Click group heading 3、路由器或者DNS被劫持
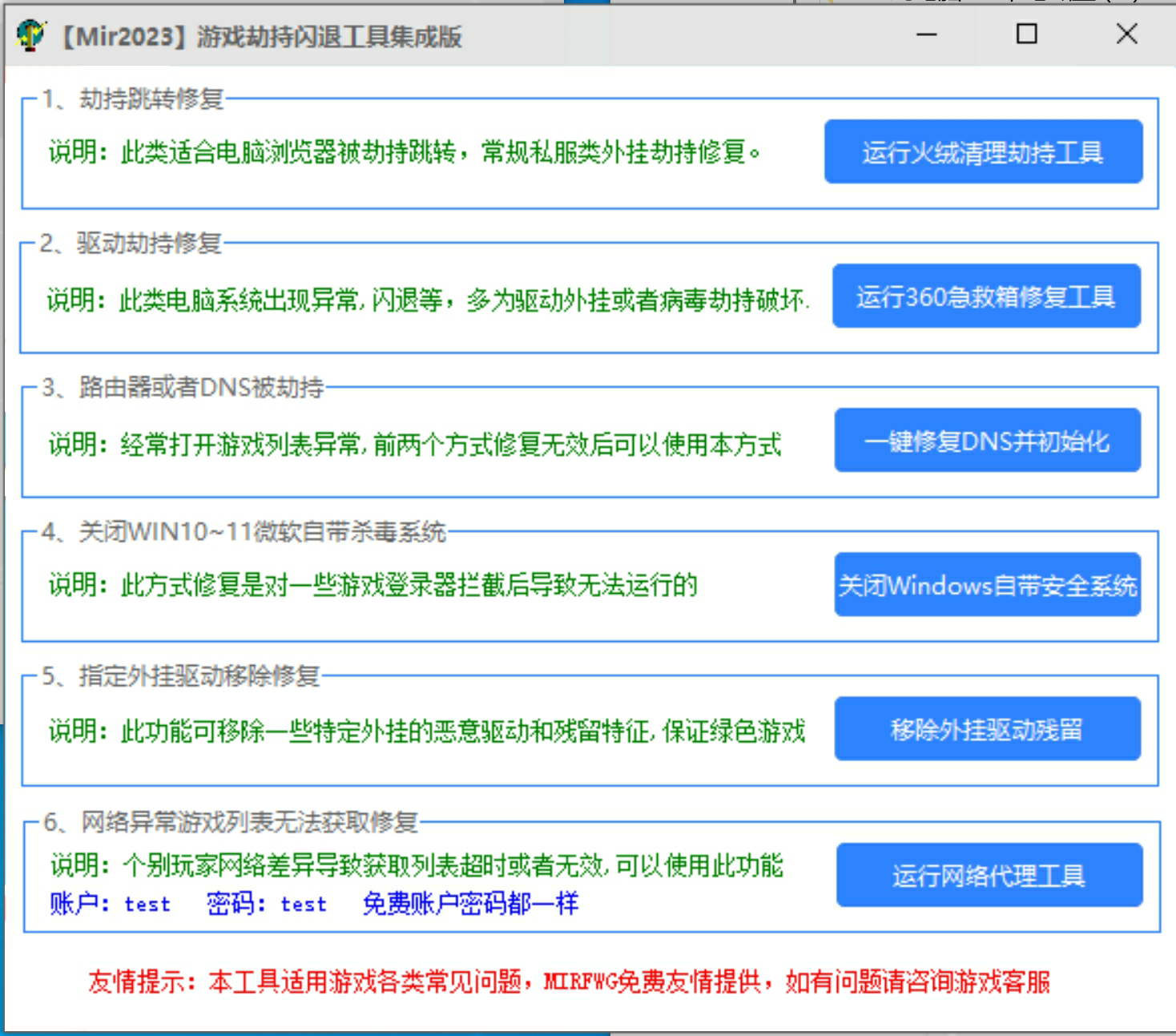Image resolution: width=1176 pixels, height=1036 pixels. point(183,387)
